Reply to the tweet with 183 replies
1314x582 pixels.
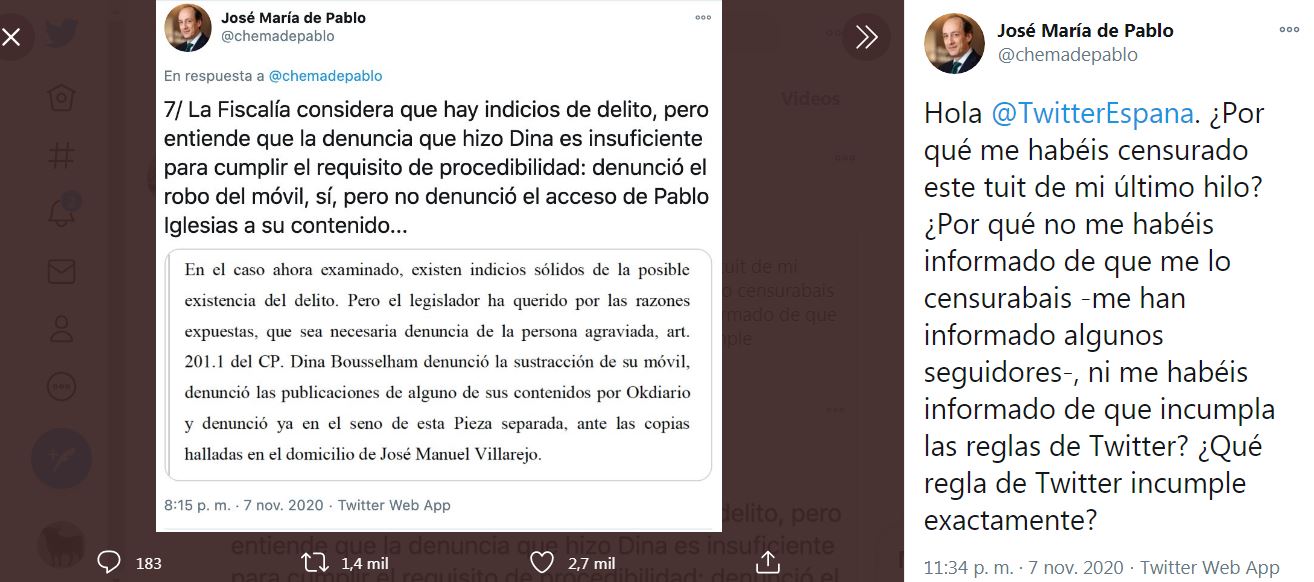111,563
